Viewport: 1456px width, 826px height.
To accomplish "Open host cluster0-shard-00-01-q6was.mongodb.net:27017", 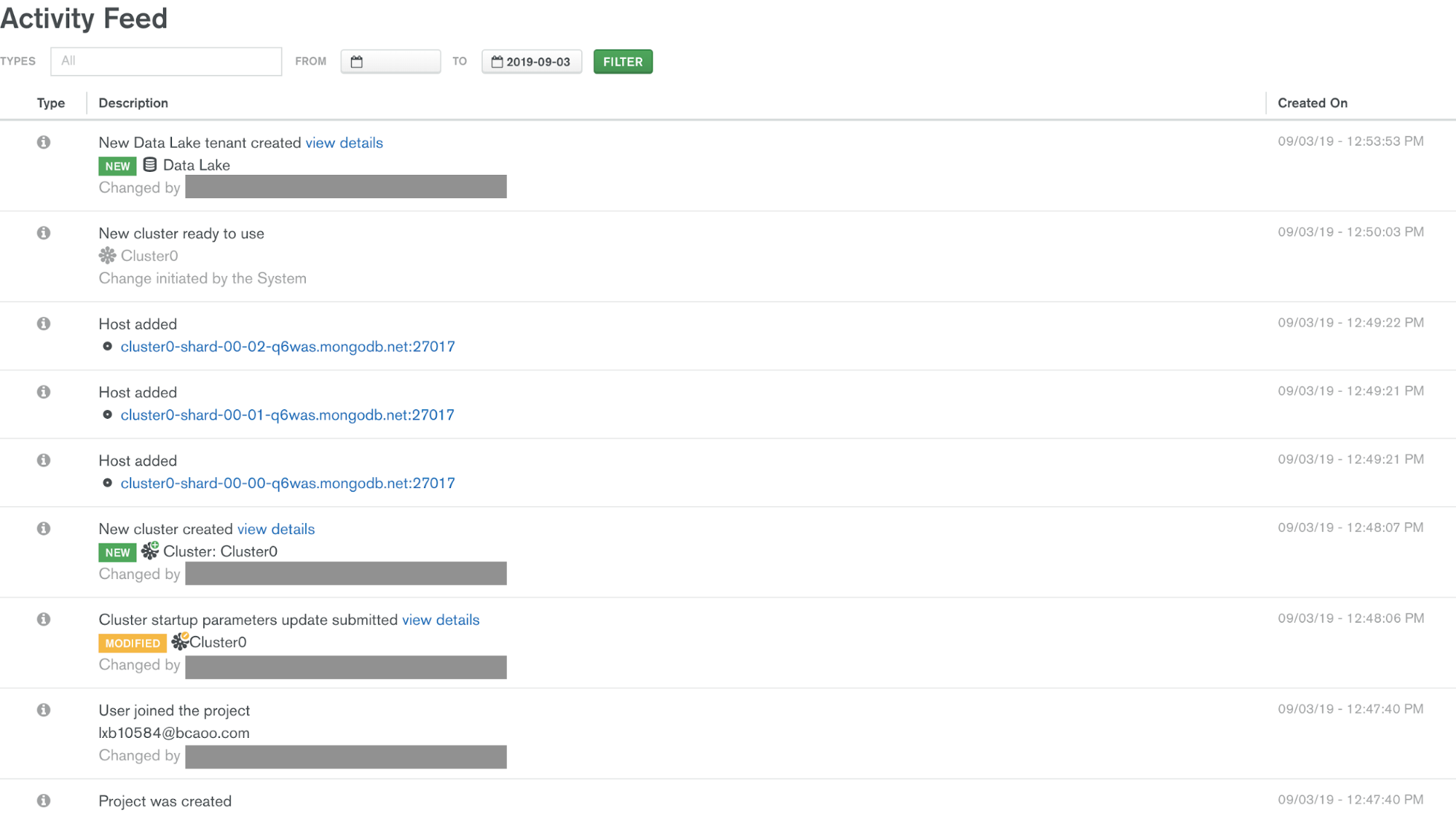I will [287, 415].
